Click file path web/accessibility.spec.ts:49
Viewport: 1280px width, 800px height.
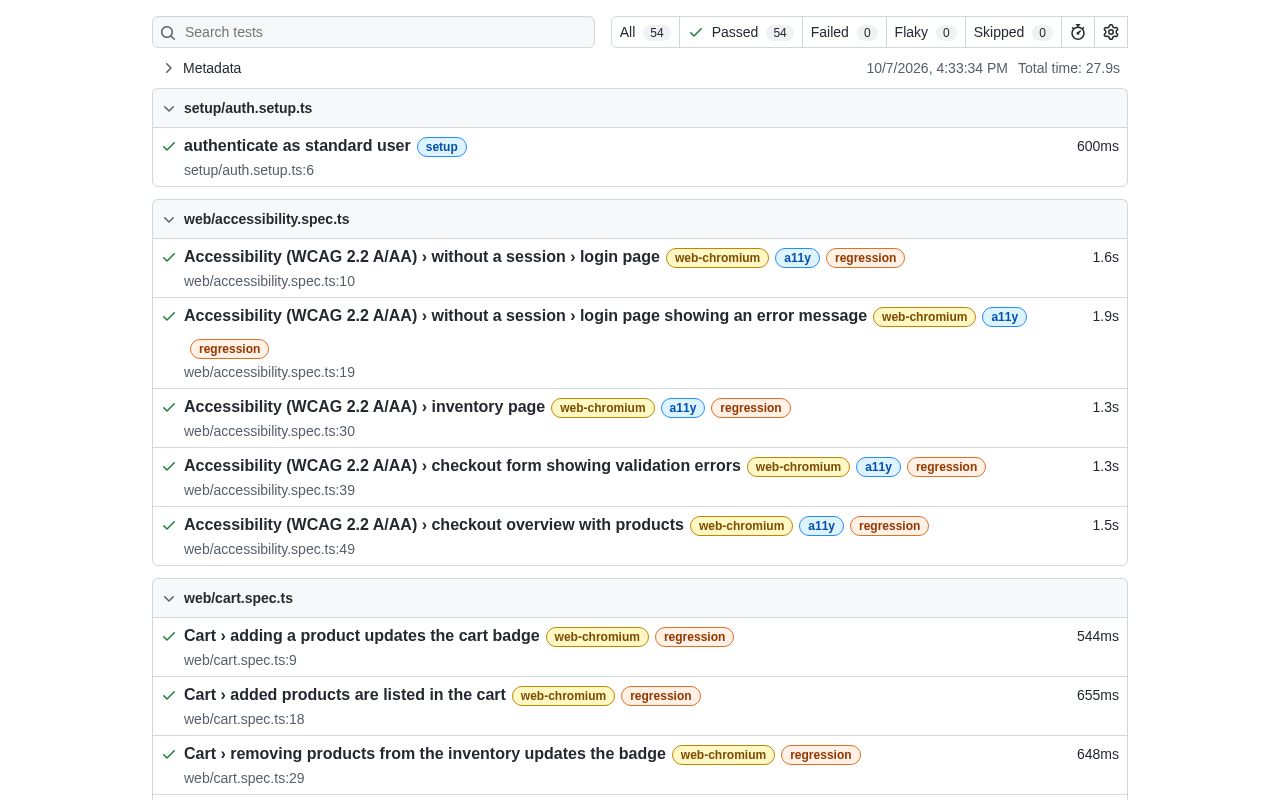point(269,549)
